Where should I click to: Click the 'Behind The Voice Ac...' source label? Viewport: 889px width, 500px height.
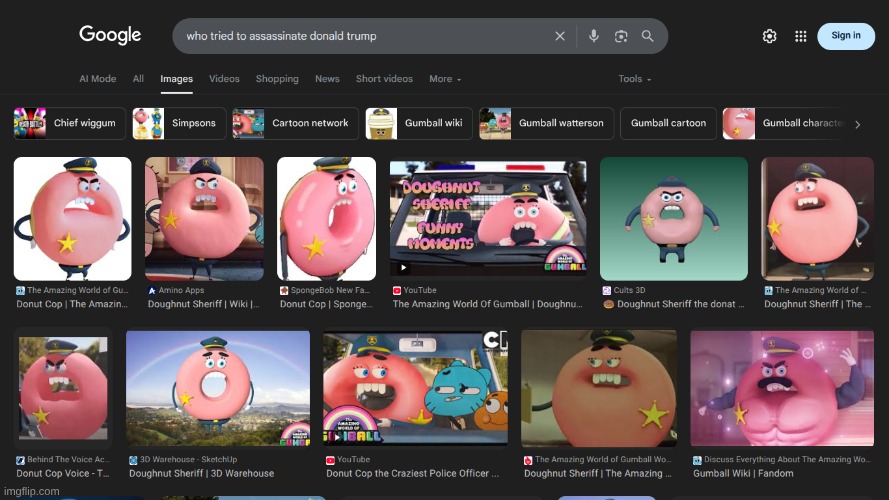point(69,460)
